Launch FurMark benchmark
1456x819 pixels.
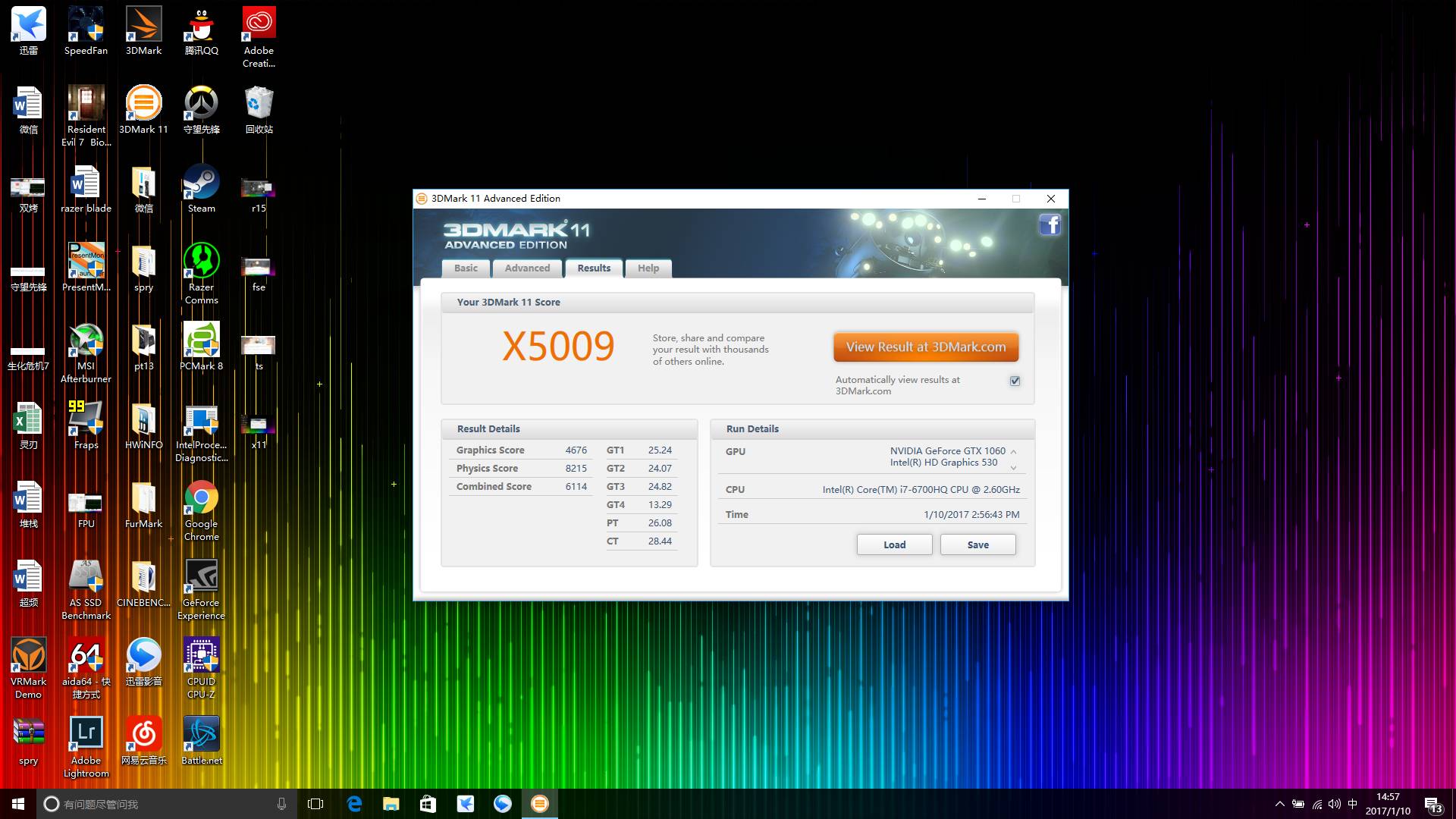coord(143,500)
